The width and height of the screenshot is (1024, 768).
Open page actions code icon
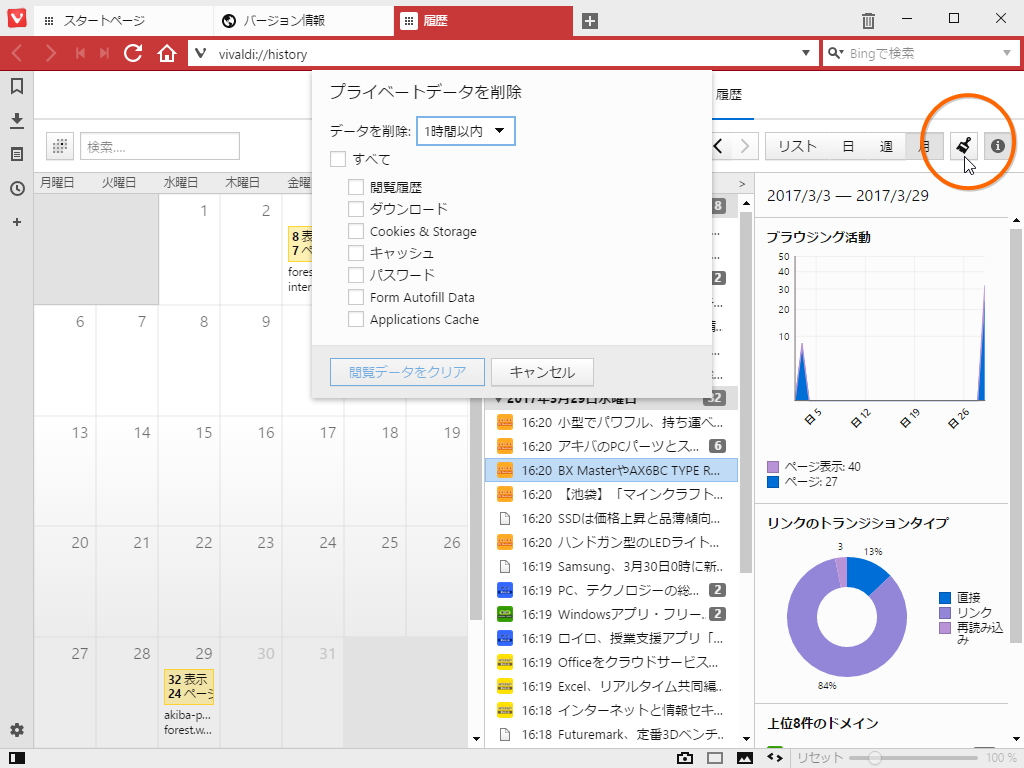point(775,758)
